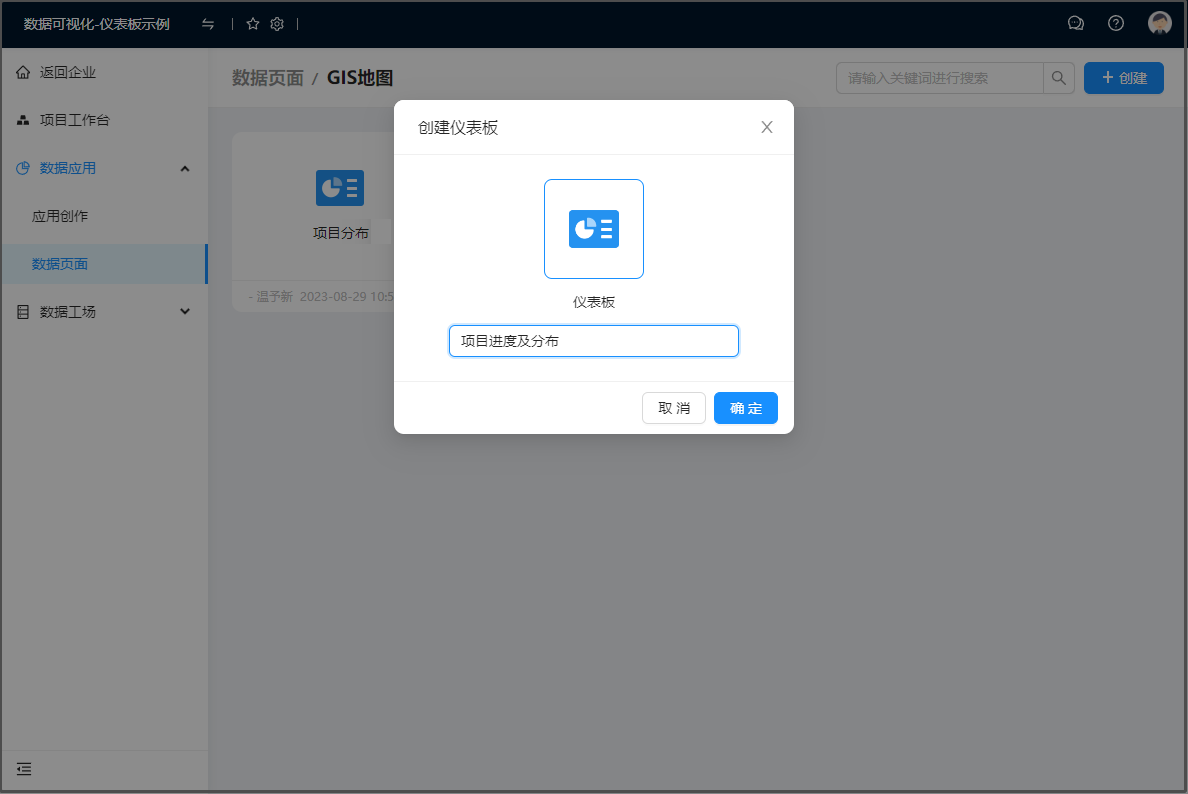The height and width of the screenshot is (794, 1188).
Task: Collapse the sidebar menu icon
Action: pyautogui.click(x=24, y=769)
